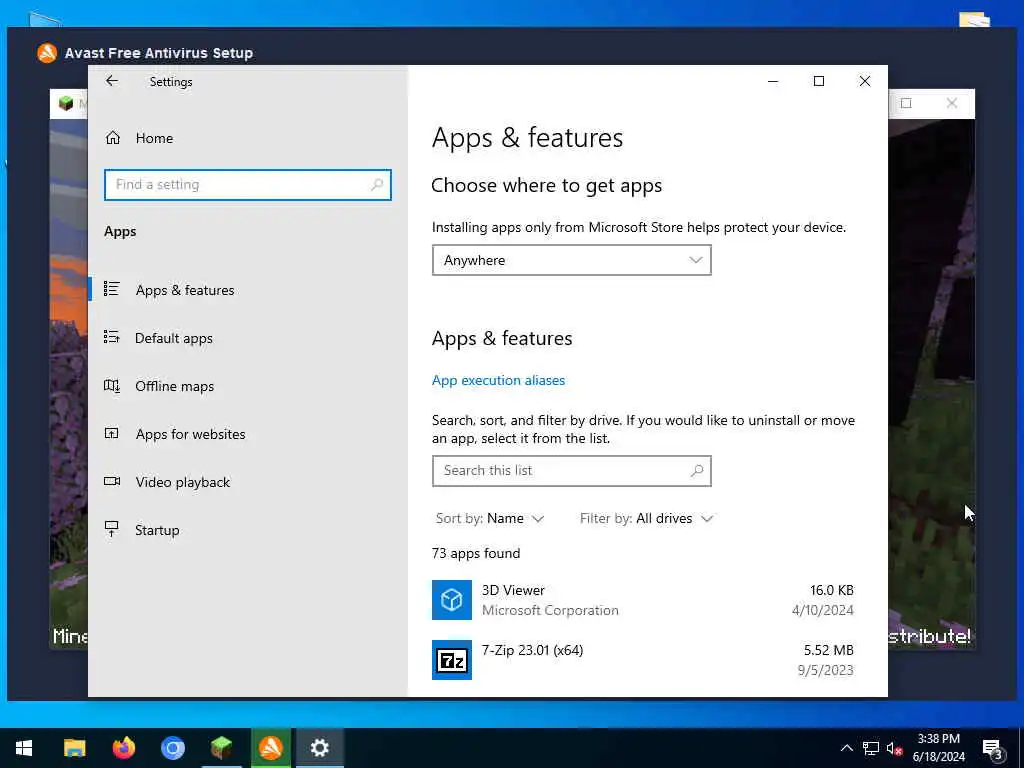Open the desktop folder icon at top right
This screenshot has width=1024, height=768.
(974, 19)
